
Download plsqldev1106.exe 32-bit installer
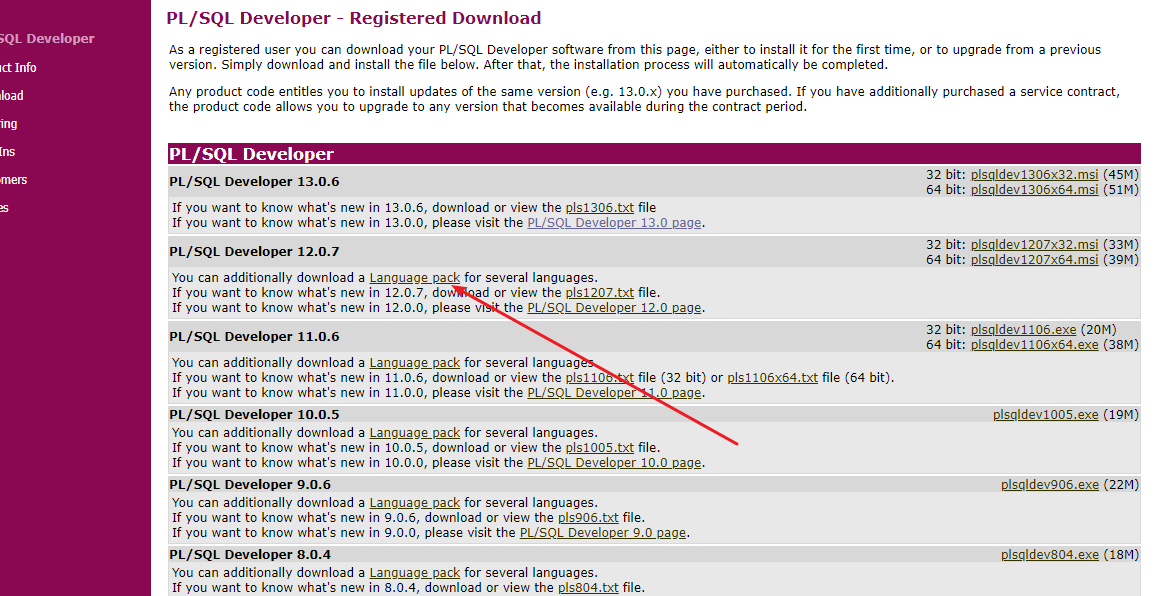coord(1023,330)
